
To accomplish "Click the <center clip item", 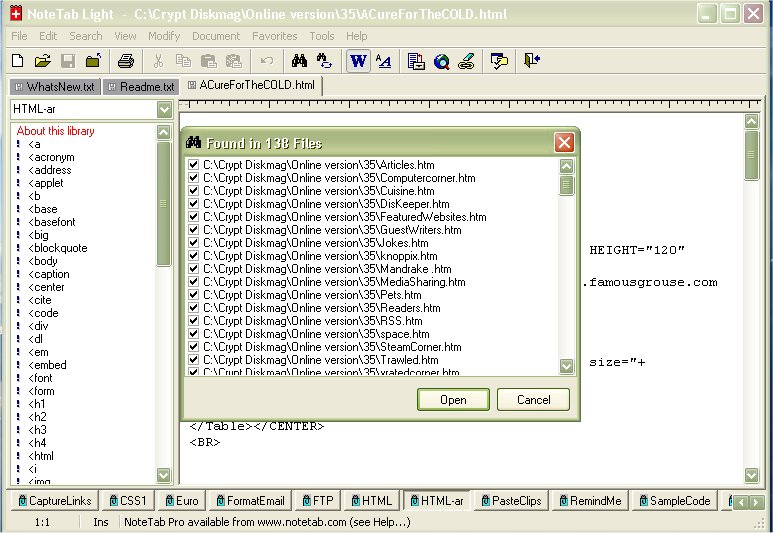I will 46,287.
